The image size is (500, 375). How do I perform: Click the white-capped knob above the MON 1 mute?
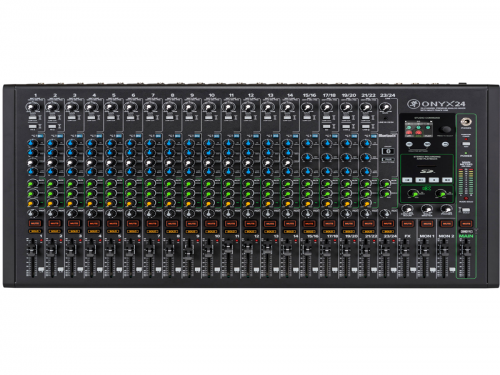pyautogui.click(x=426, y=209)
